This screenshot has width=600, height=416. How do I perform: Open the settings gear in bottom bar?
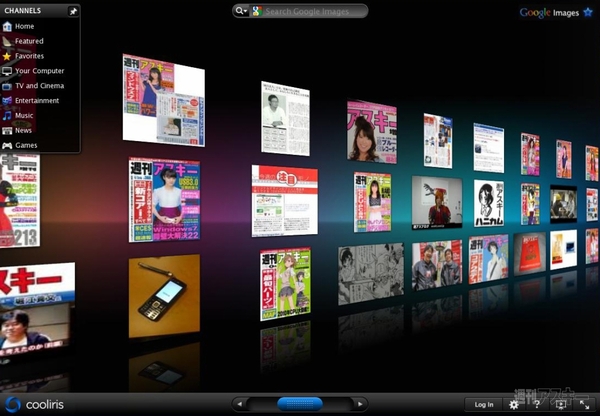coord(514,404)
